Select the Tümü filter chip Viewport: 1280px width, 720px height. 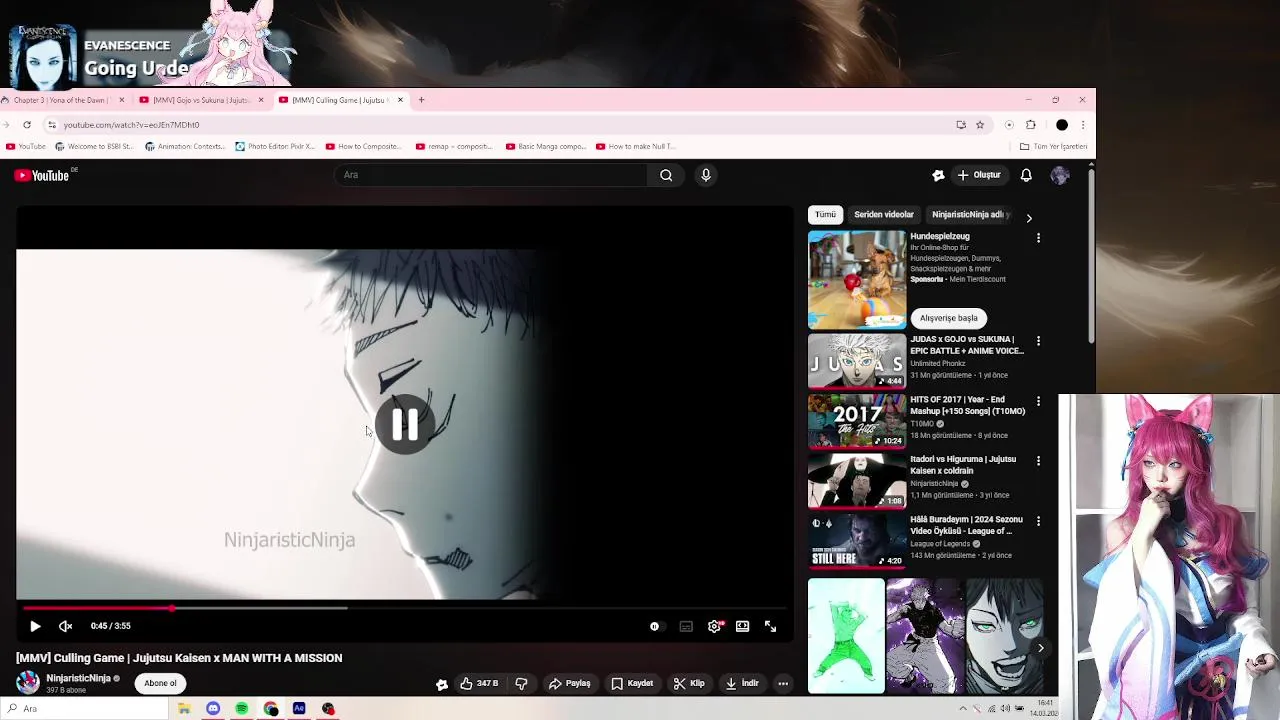825,215
